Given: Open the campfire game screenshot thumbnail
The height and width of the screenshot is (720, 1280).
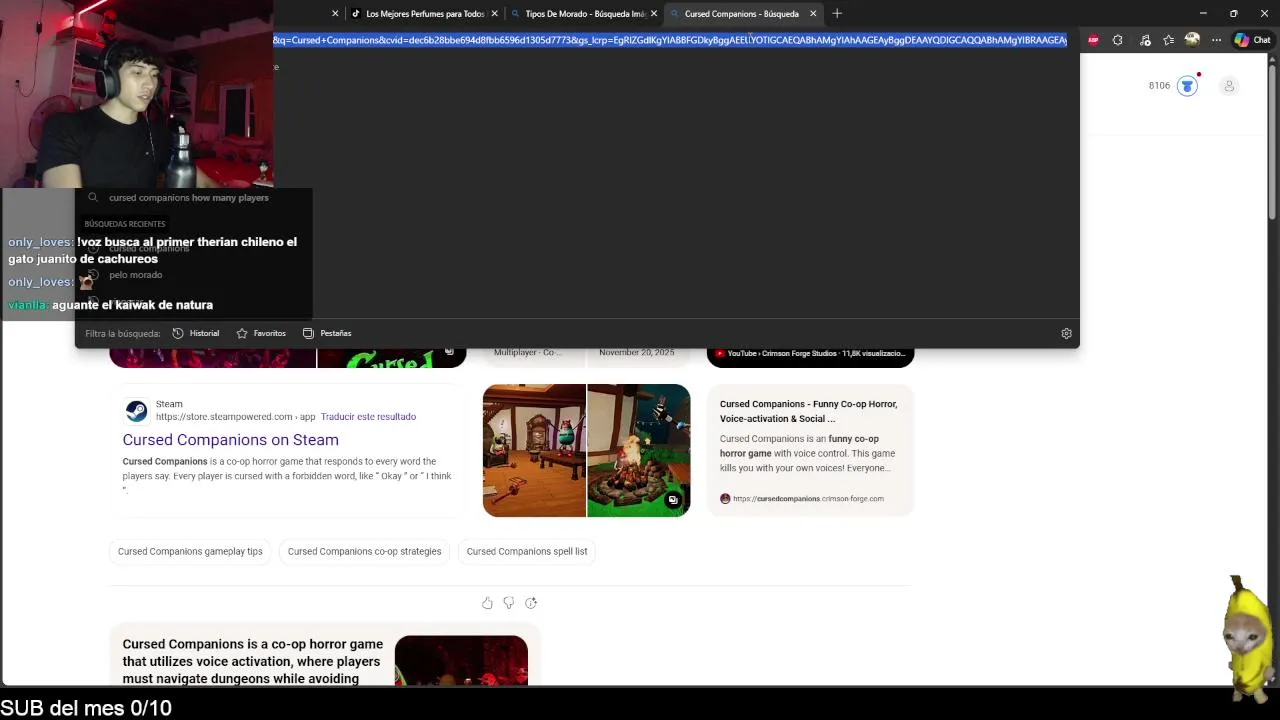Looking at the screenshot, I should pos(638,450).
